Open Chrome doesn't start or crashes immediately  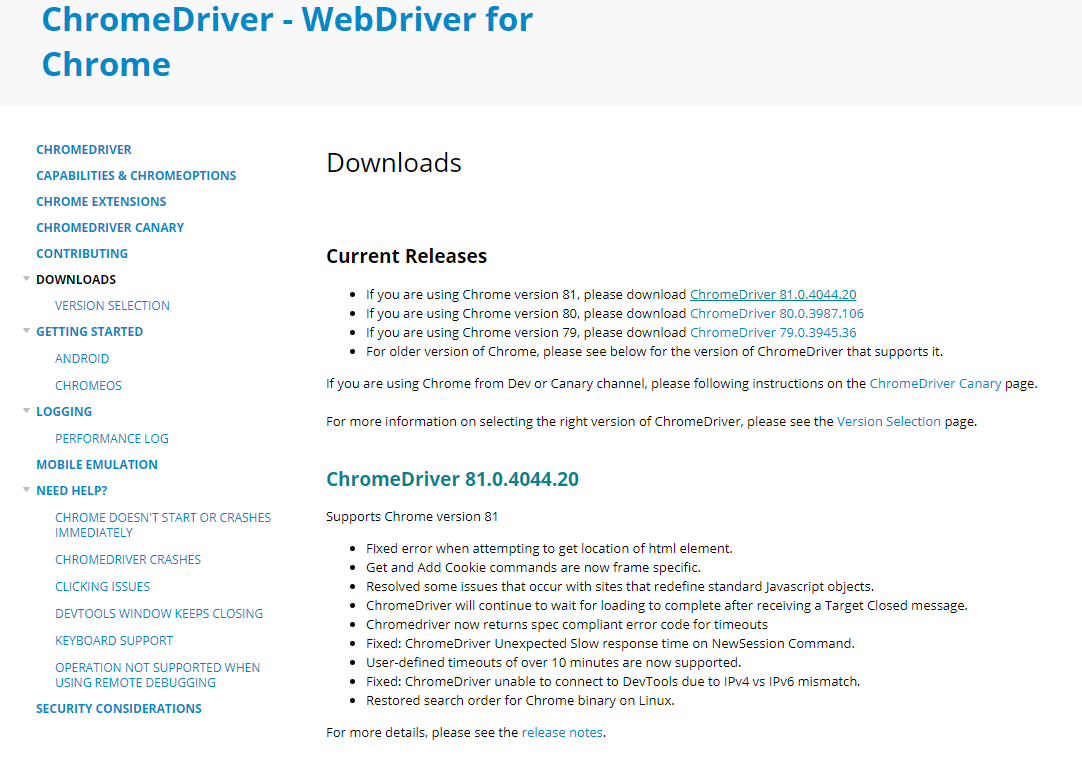coord(163,525)
